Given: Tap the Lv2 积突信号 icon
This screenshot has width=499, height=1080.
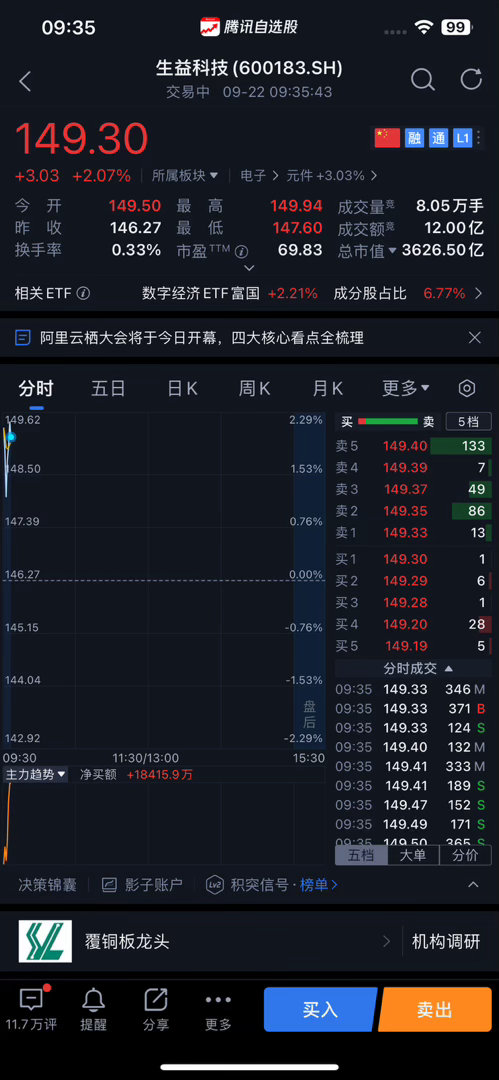Looking at the screenshot, I should point(215,884).
